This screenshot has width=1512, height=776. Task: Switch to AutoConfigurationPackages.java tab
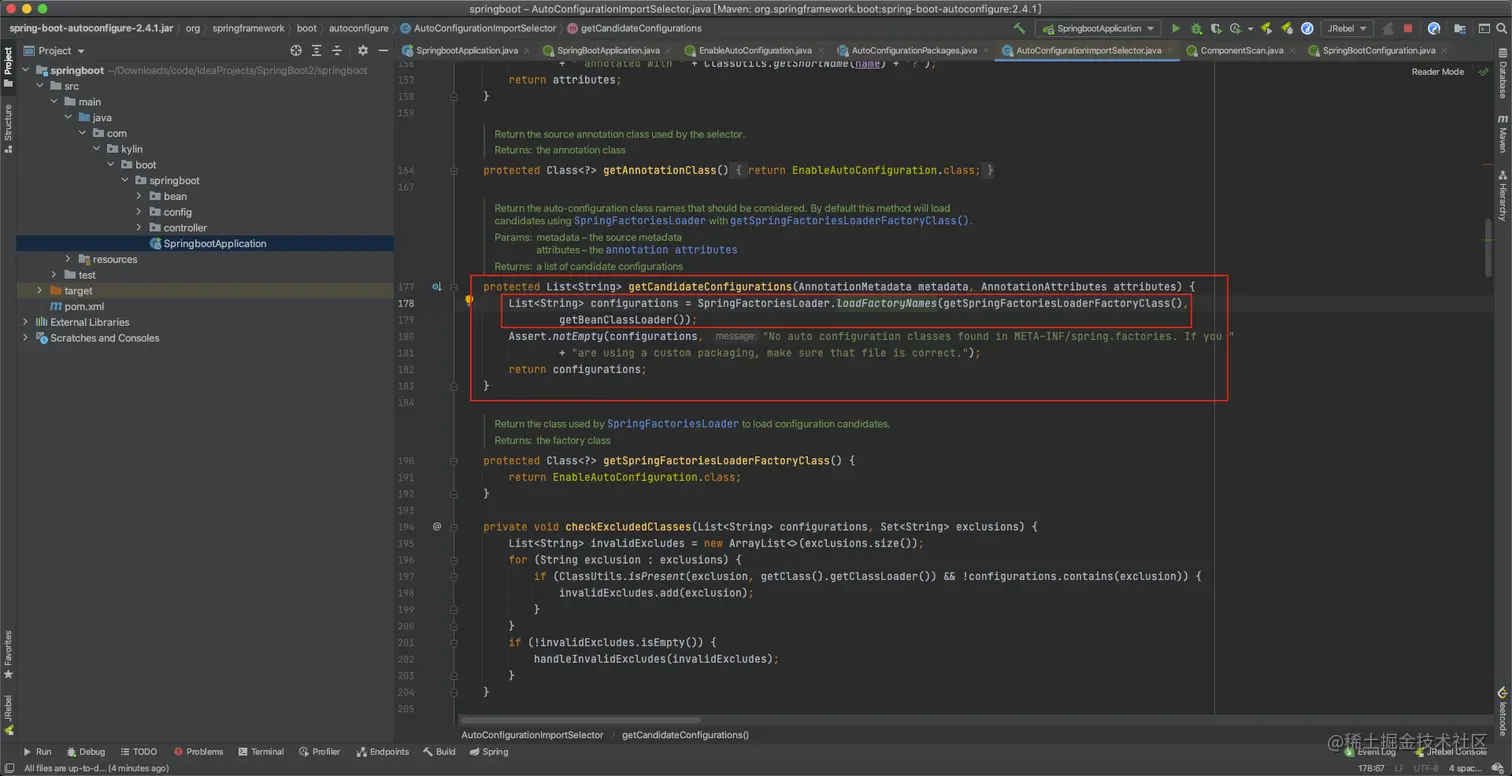coord(914,50)
